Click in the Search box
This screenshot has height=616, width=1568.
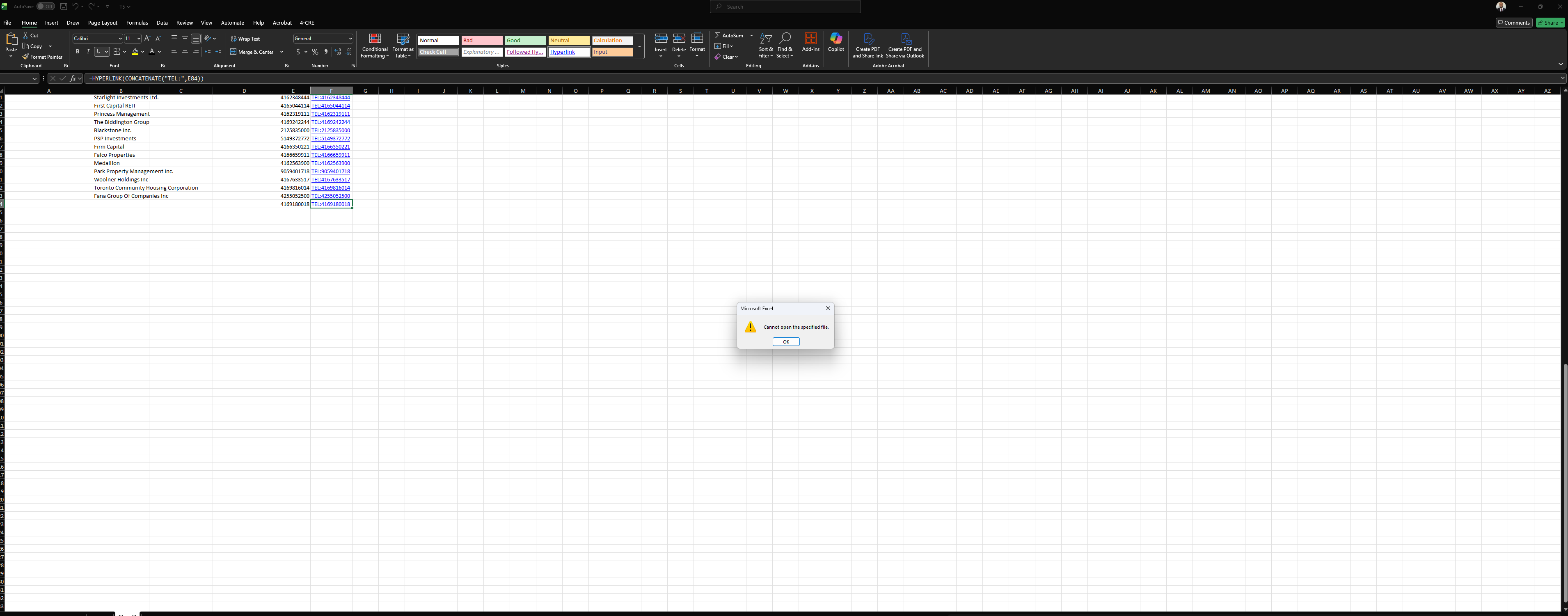(x=785, y=6)
